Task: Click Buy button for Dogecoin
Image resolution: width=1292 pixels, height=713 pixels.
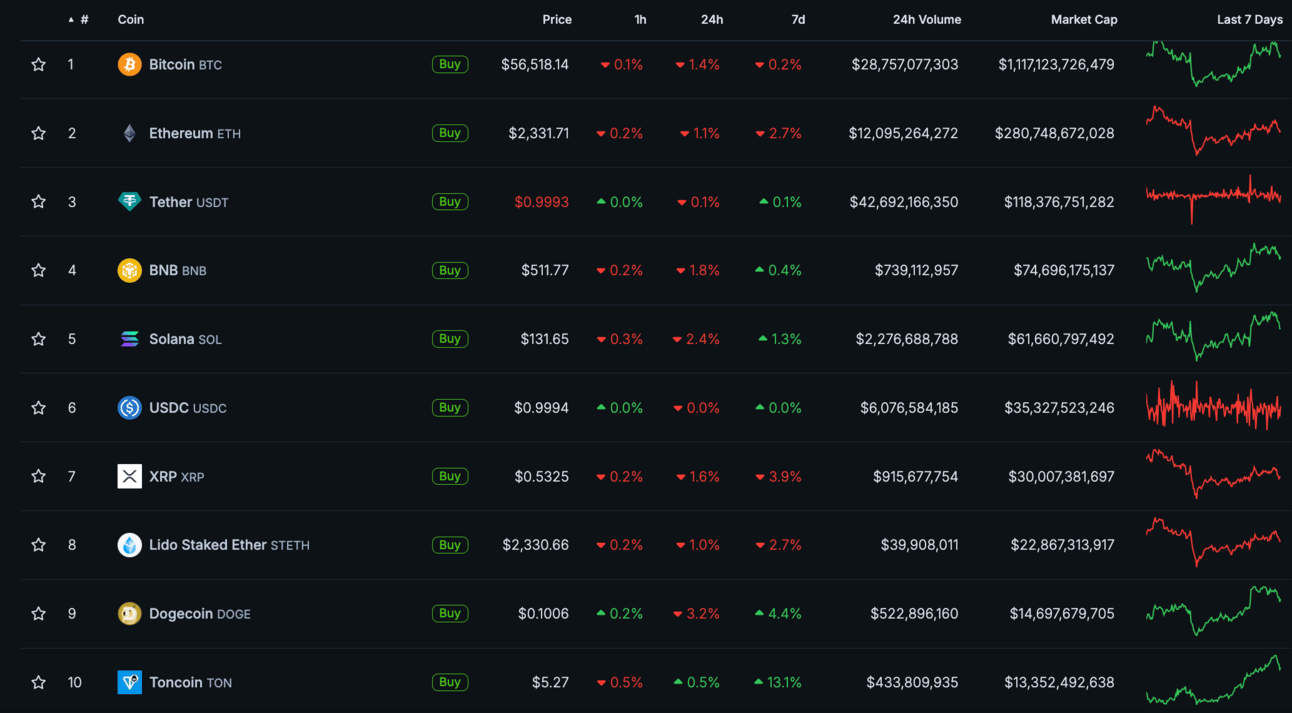Action: click(x=450, y=614)
